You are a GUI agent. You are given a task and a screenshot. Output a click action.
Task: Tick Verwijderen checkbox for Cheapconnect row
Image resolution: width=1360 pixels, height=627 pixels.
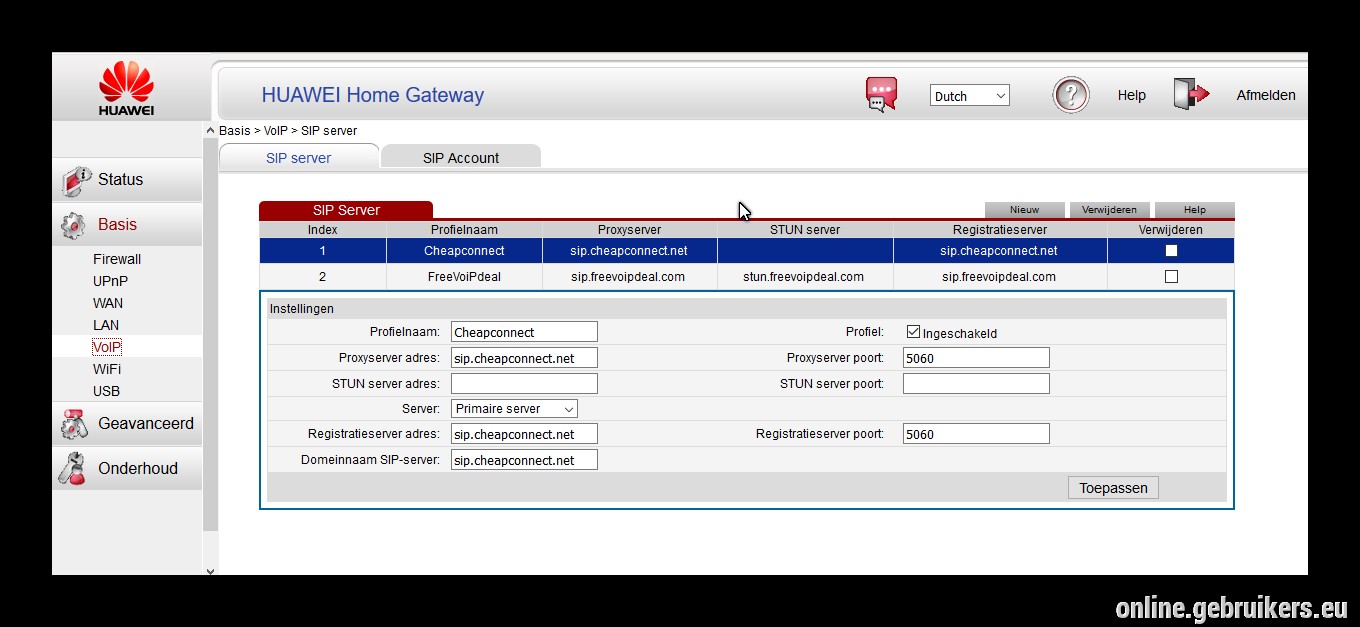tap(1171, 251)
